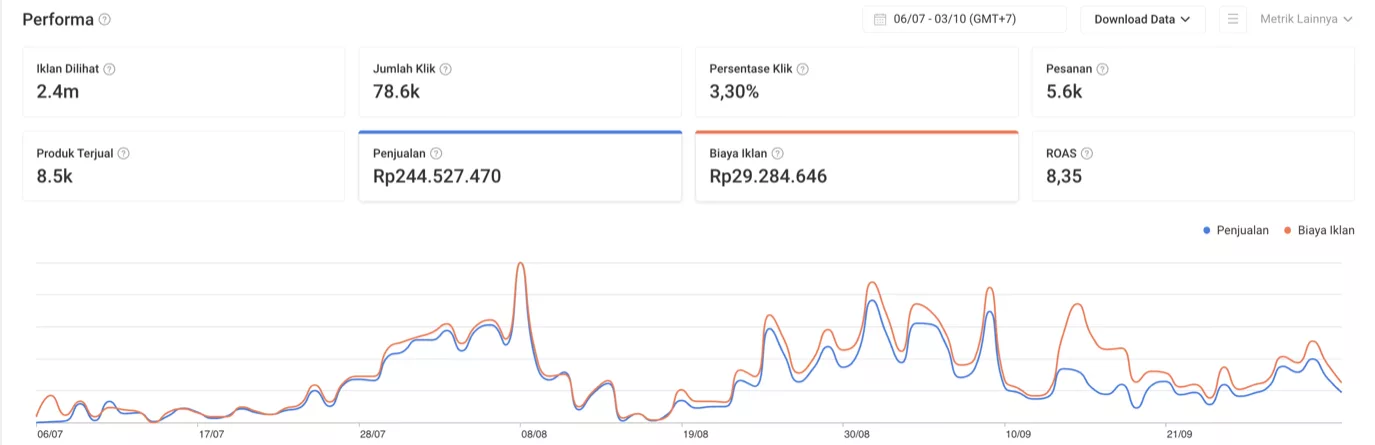Click help icon beside Iklan Dilihat
1375x445 pixels.
point(110,69)
